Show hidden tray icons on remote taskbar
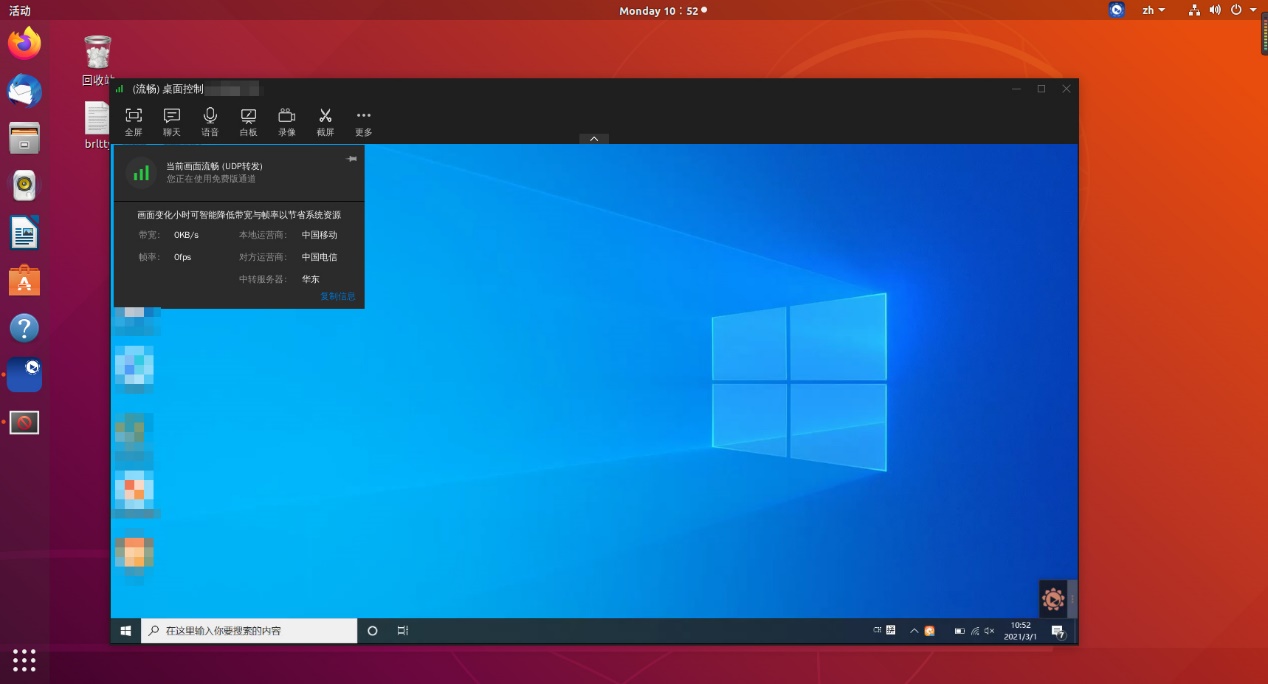Screen dimensions: 1268x684 pyautogui.click(x=913, y=631)
